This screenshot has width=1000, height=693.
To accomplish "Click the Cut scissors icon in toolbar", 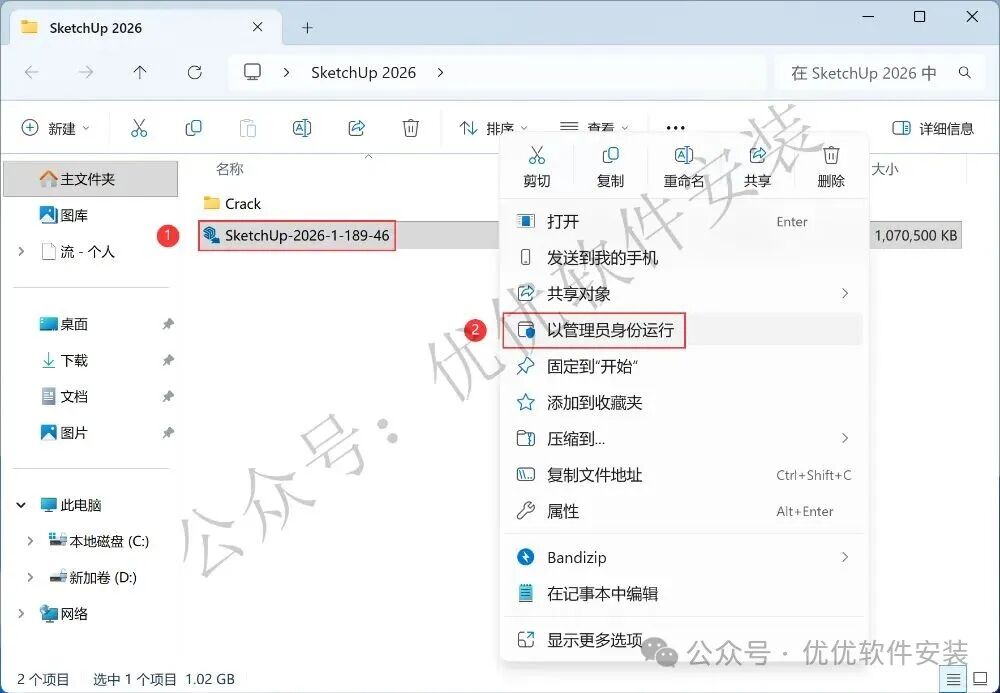I will pyautogui.click(x=139, y=128).
